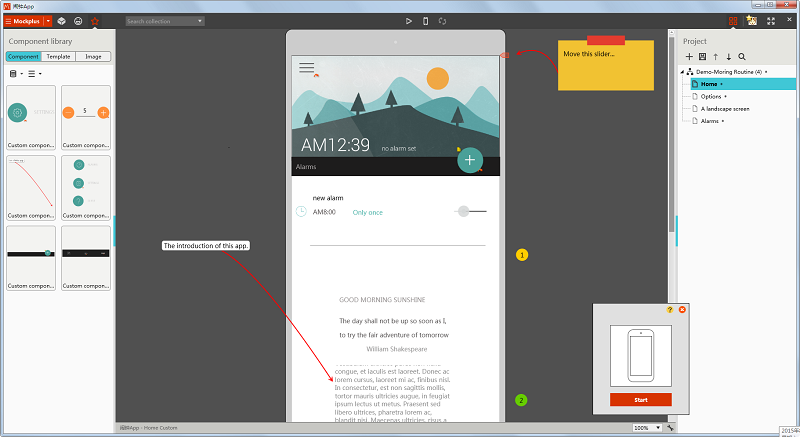Viewport: 800px width, 437px height.
Task: Click the Alarms label on black bar
Action: pyautogui.click(x=306, y=167)
